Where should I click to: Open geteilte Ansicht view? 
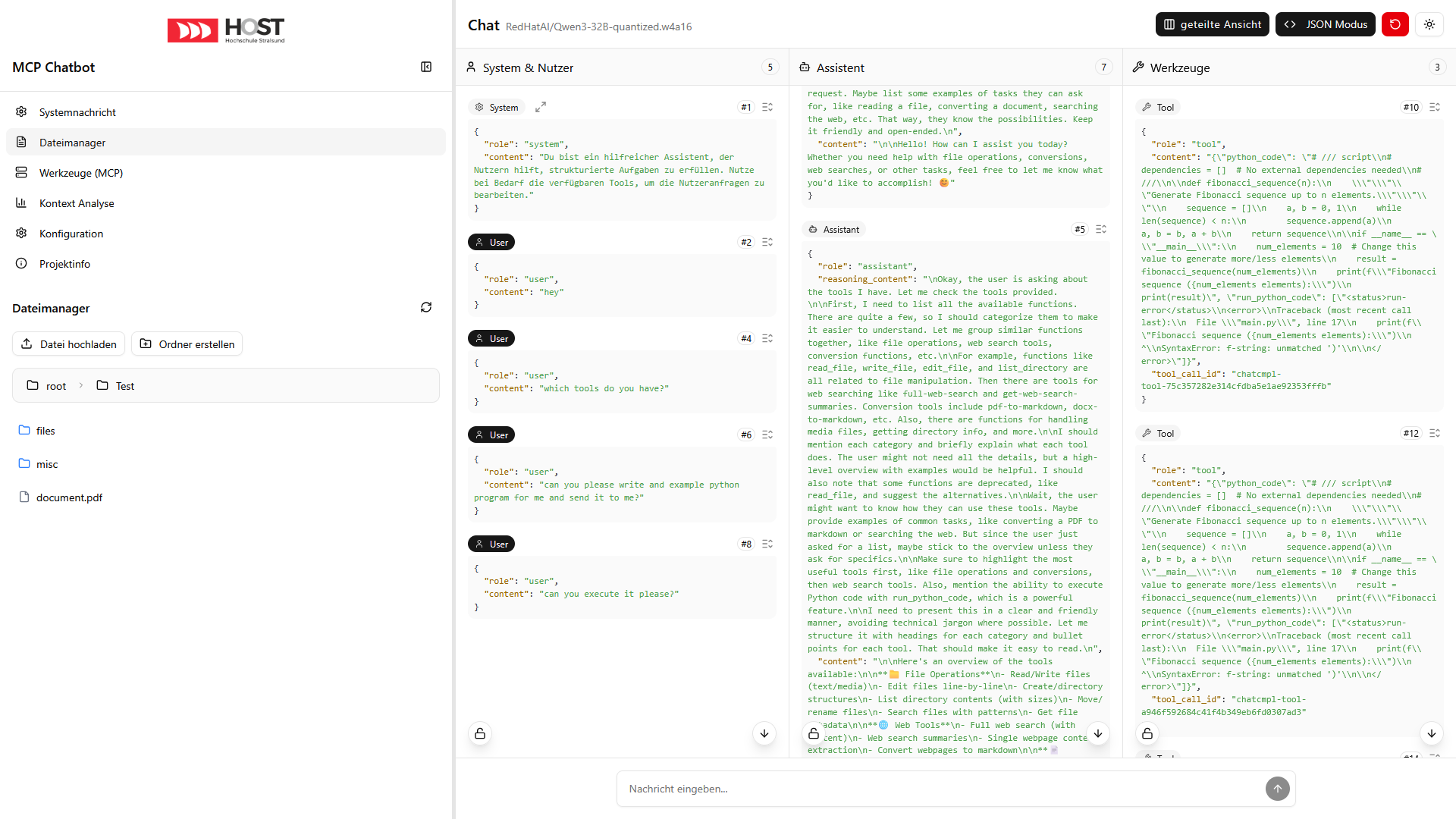pos(1212,24)
